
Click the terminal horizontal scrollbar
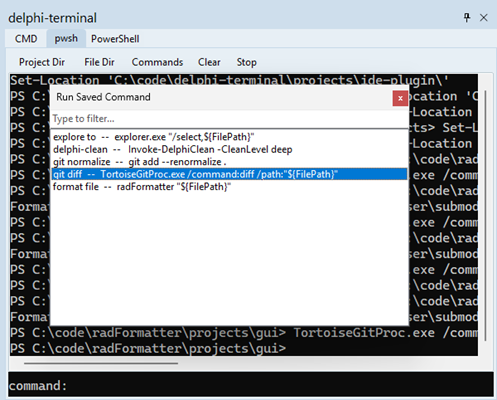pos(101,363)
